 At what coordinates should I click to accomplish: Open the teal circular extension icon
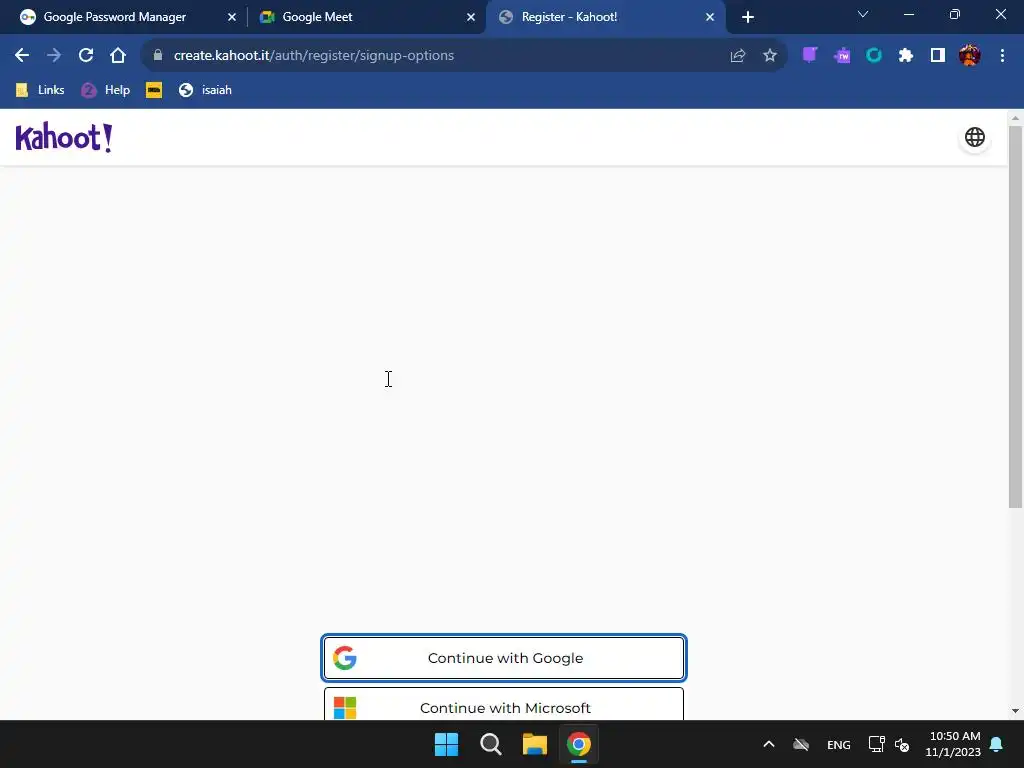874,56
